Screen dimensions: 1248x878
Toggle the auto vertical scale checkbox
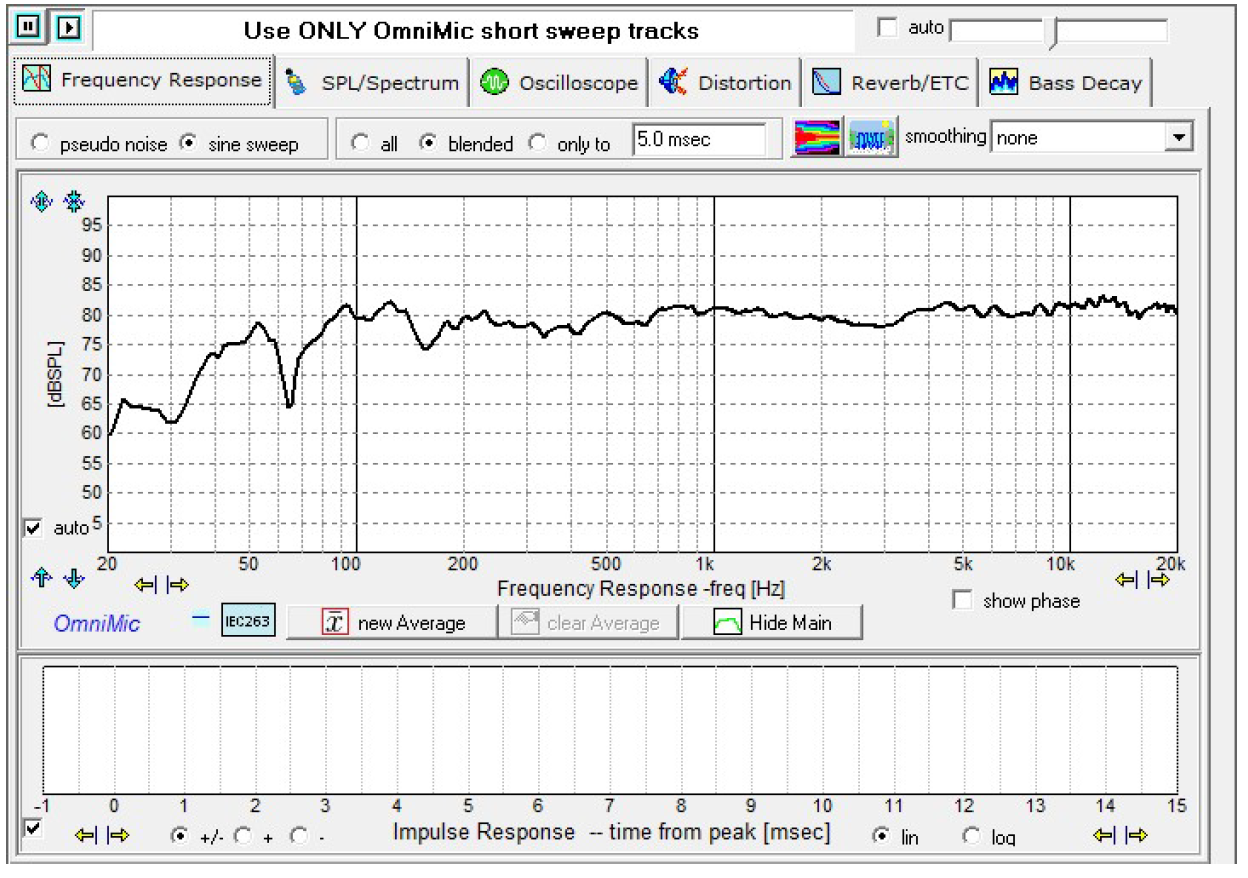[33, 527]
